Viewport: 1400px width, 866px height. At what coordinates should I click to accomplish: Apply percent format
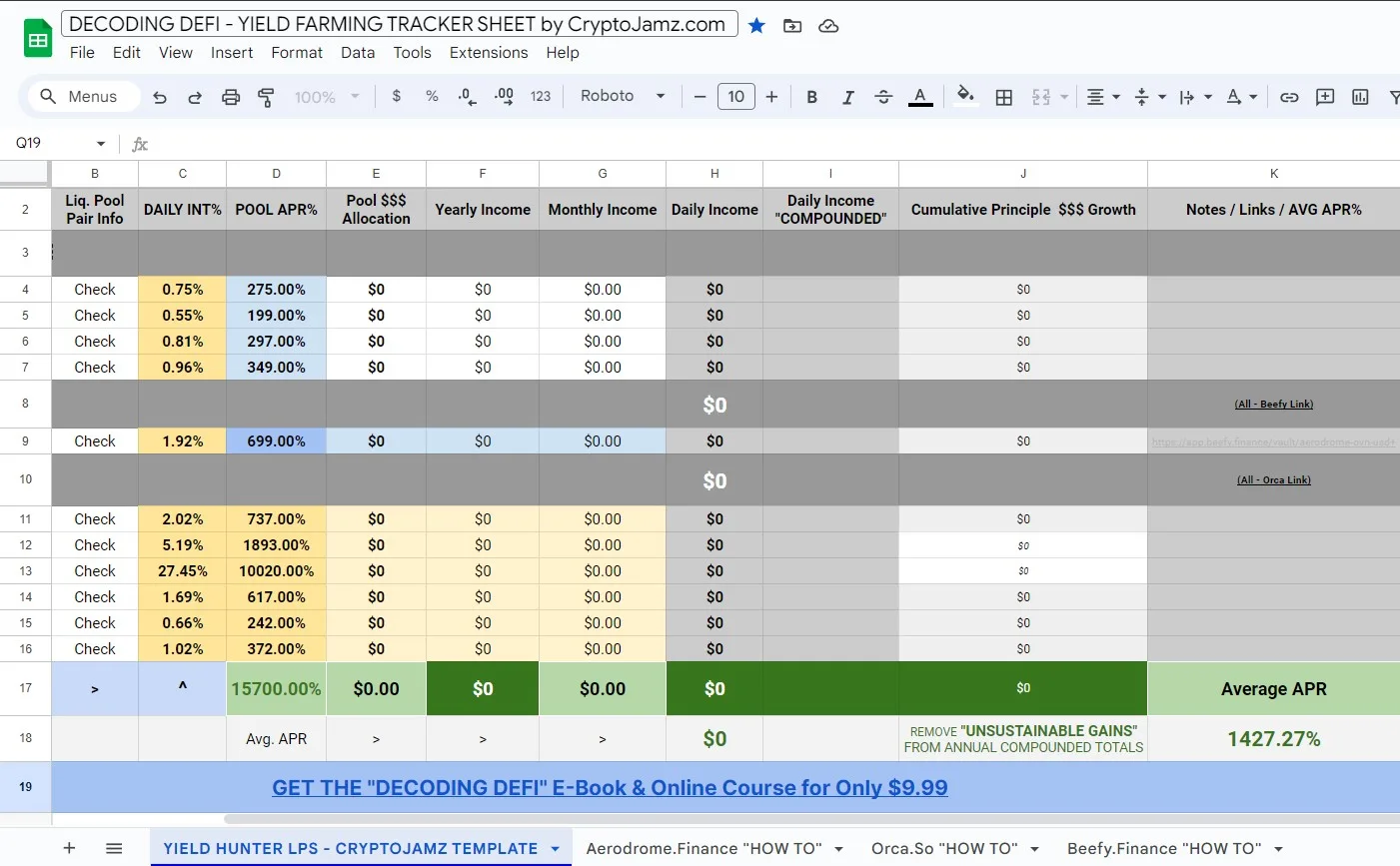tap(432, 96)
